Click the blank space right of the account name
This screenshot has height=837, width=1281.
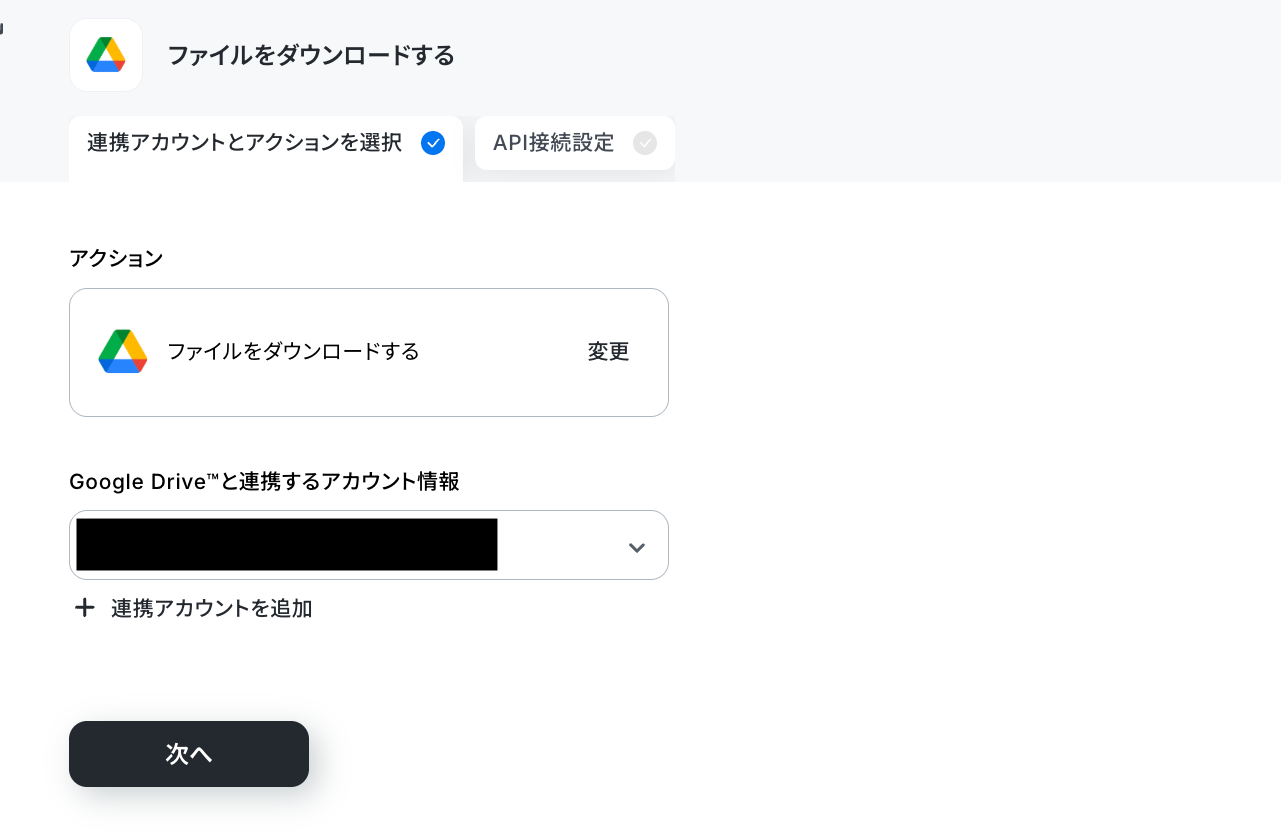coord(560,545)
